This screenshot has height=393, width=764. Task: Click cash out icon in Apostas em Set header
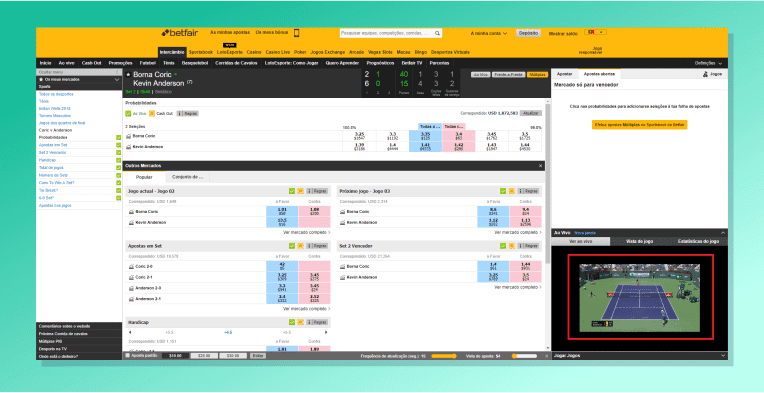coord(301,246)
